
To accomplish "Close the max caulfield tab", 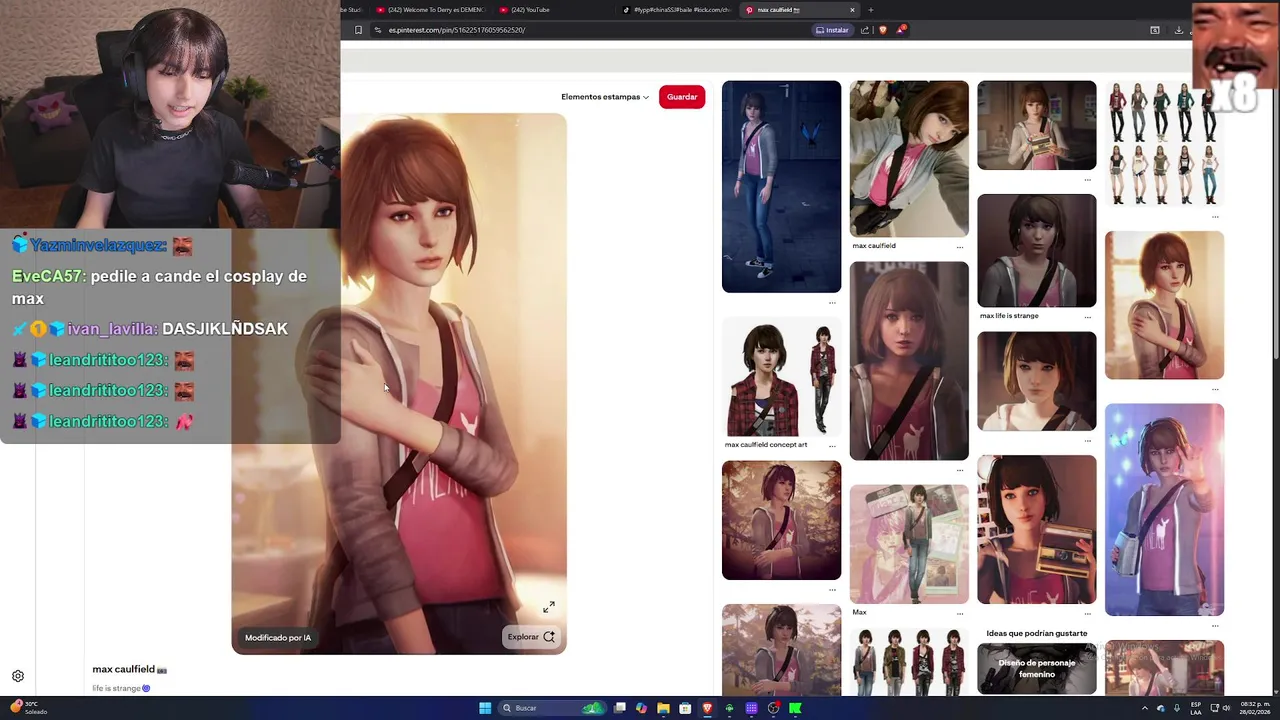I will tap(852, 10).
